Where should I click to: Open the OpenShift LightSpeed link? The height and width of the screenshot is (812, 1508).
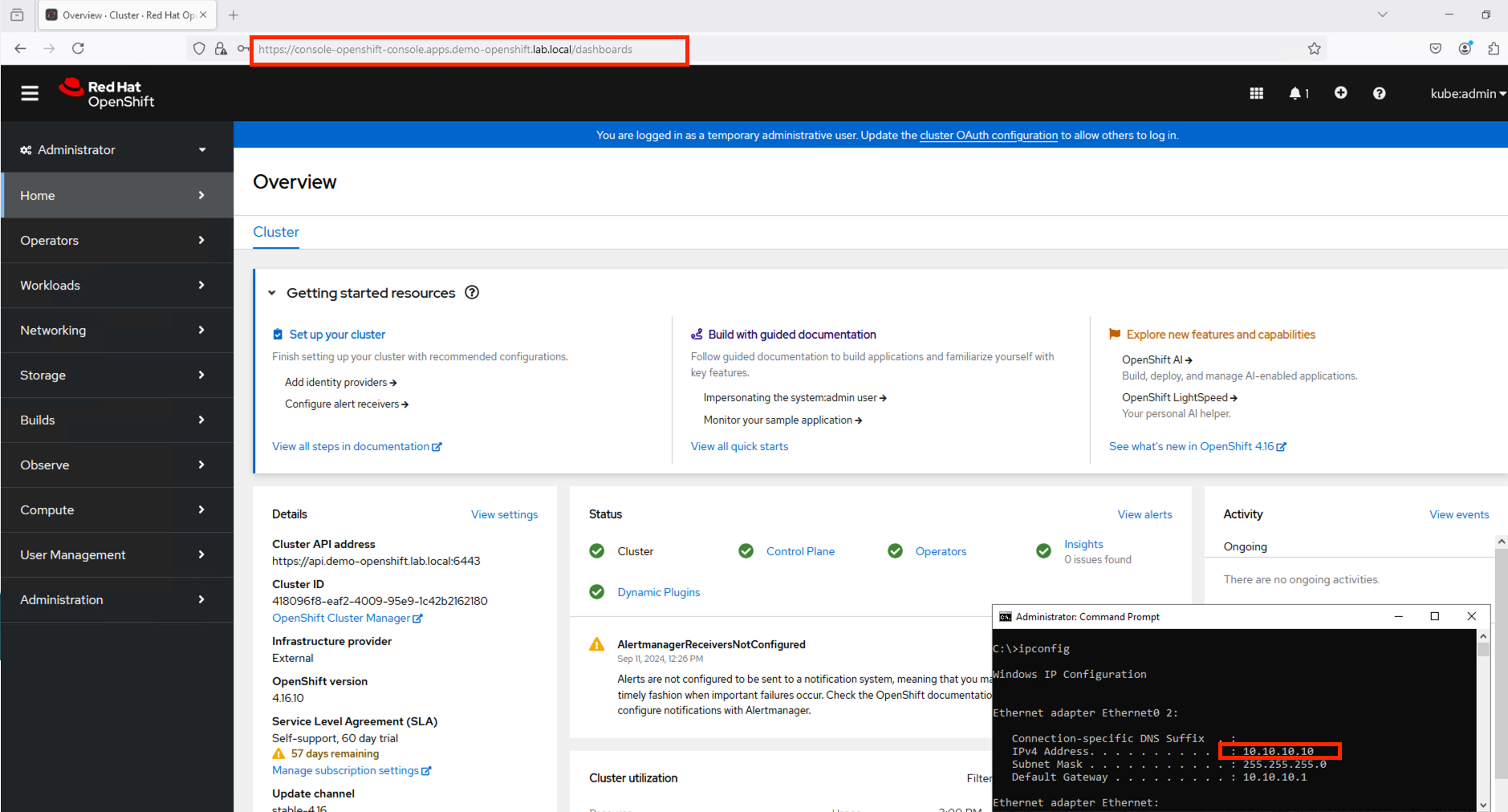click(1179, 398)
